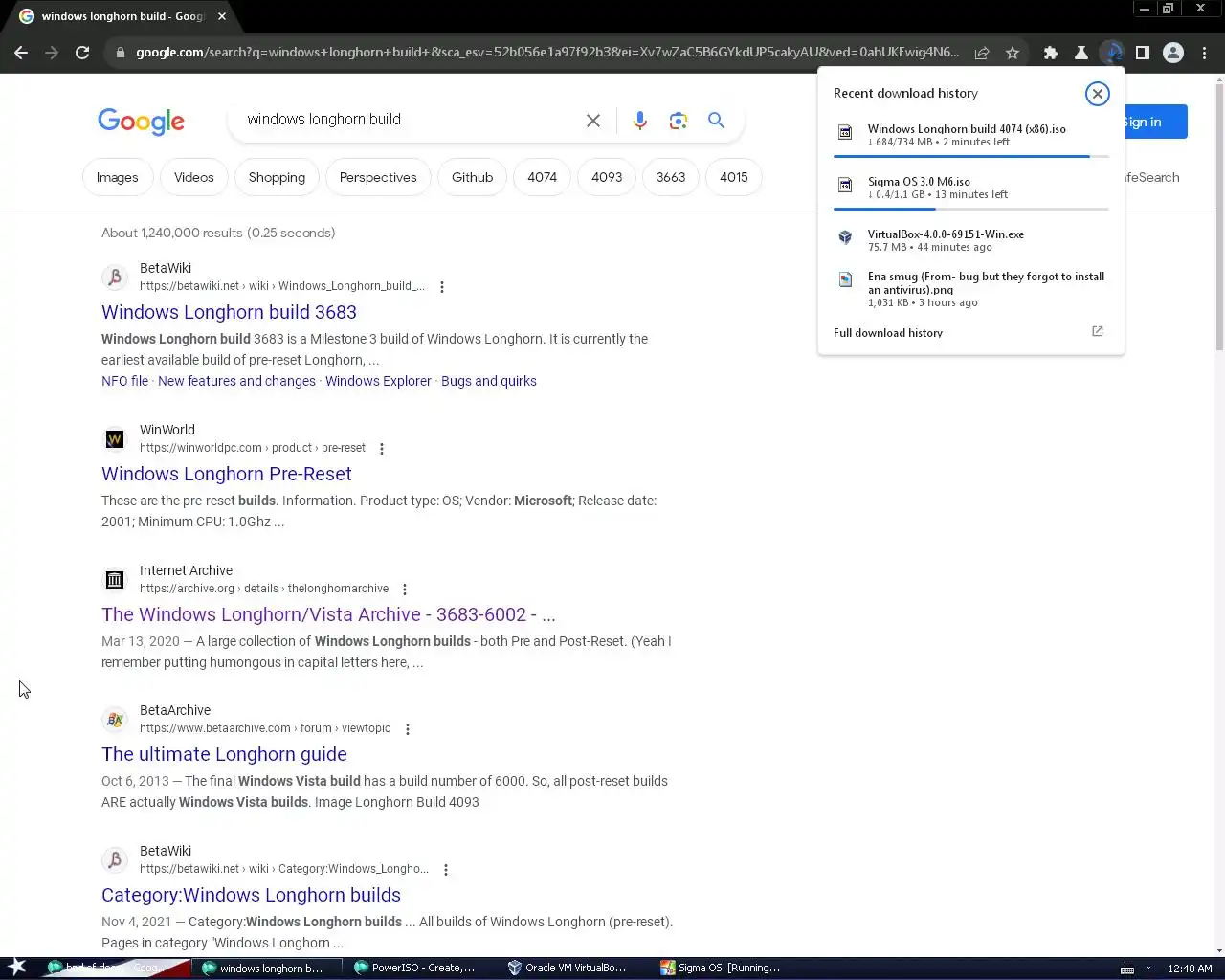
Task: Select the 4093 filter chip
Action: pos(607,178)
